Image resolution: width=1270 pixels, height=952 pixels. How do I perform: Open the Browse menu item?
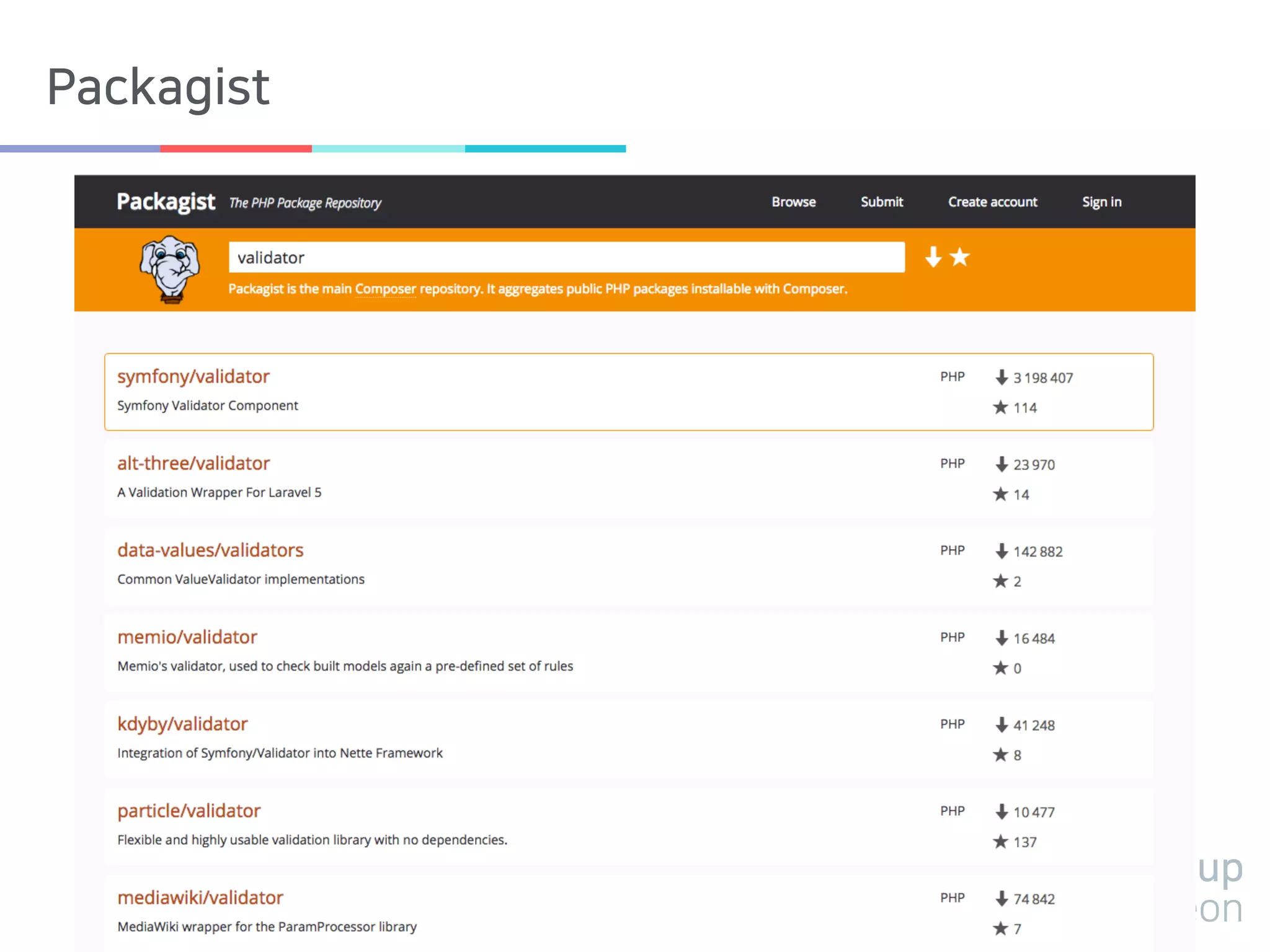coord(793,202)
